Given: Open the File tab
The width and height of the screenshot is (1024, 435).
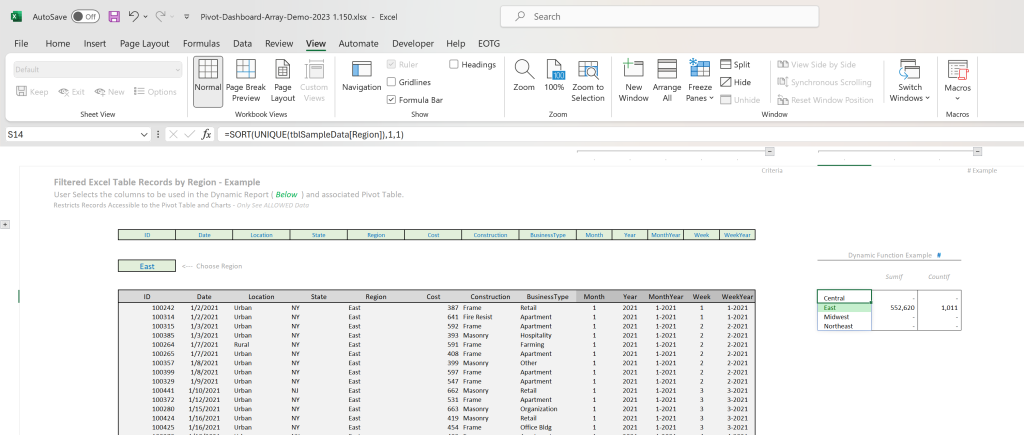Looking at the screenshot, I should click(21, 44).
